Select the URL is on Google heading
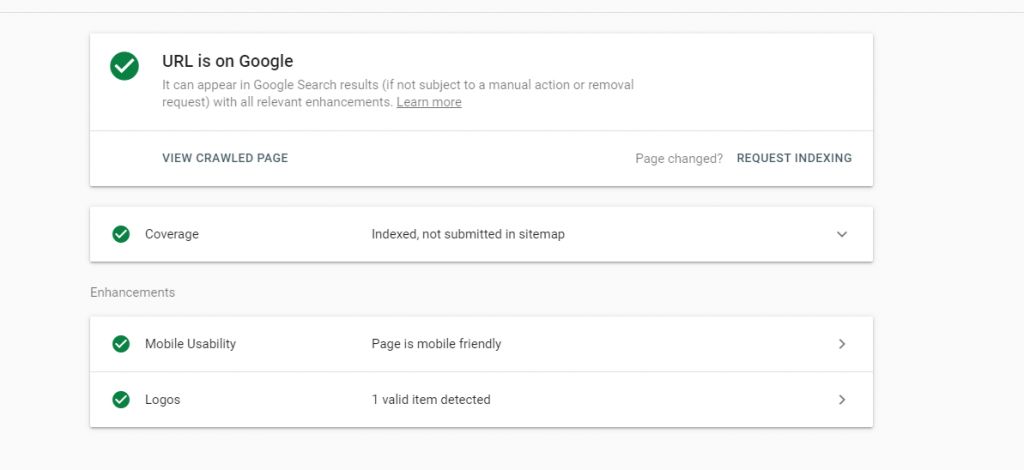 pyautogui.click(x=227, y=61)
